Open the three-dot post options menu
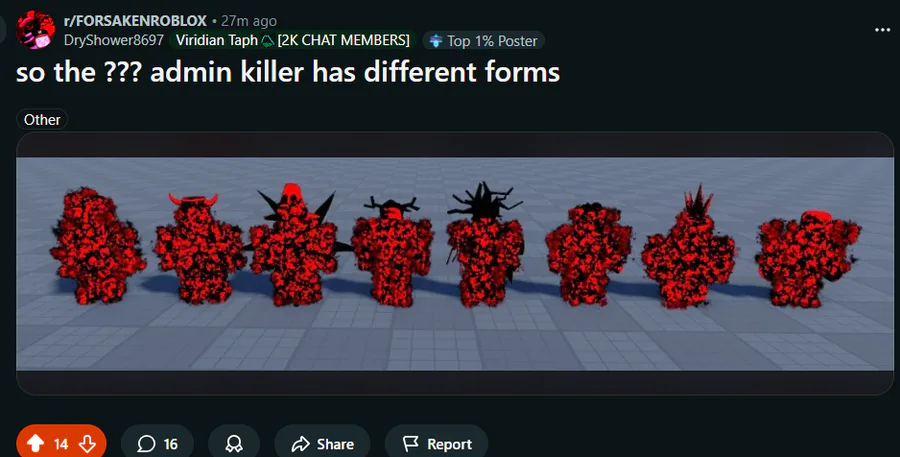Image resolution: width=900 pixels, height=457 pixels. tap(882, 30)
